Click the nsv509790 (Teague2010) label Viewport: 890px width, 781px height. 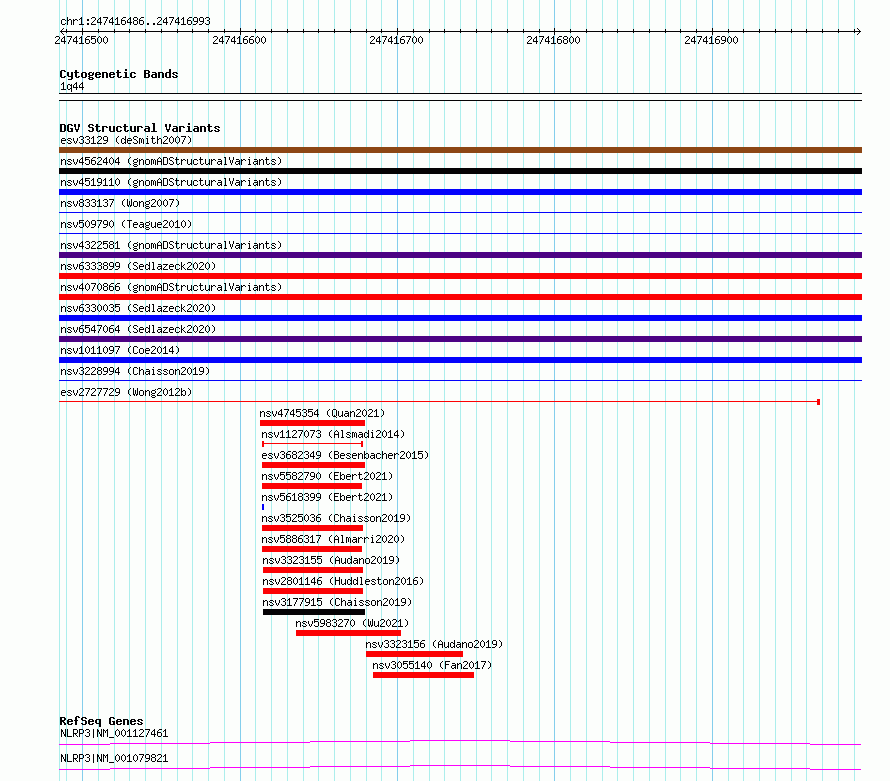126,224
